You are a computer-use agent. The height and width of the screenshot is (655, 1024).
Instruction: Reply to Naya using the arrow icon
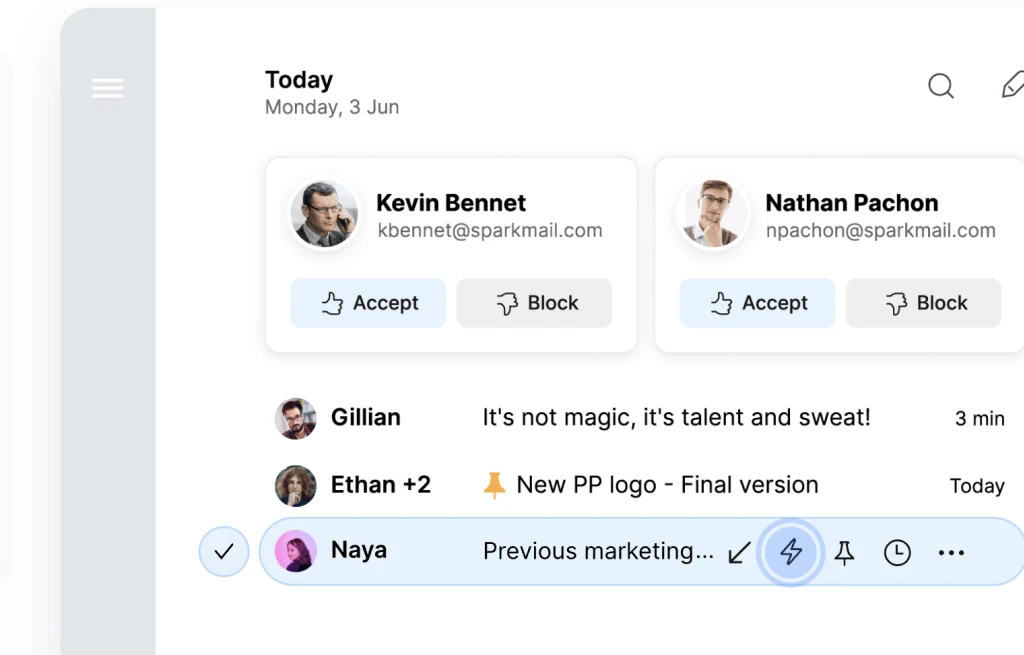click(x=739, y=551)
